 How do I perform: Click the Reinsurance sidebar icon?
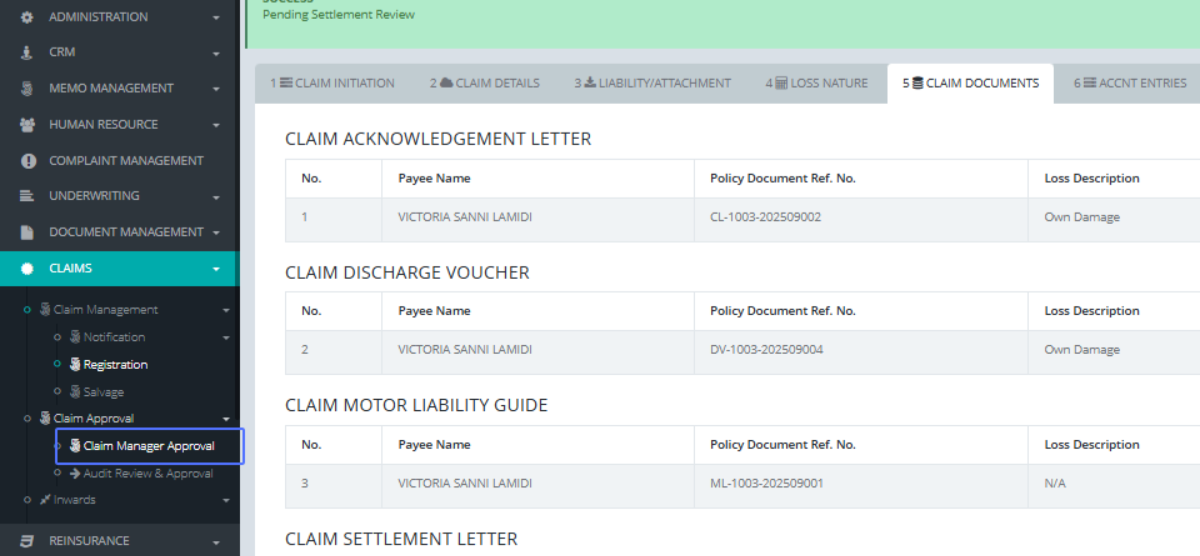(27, 541)
